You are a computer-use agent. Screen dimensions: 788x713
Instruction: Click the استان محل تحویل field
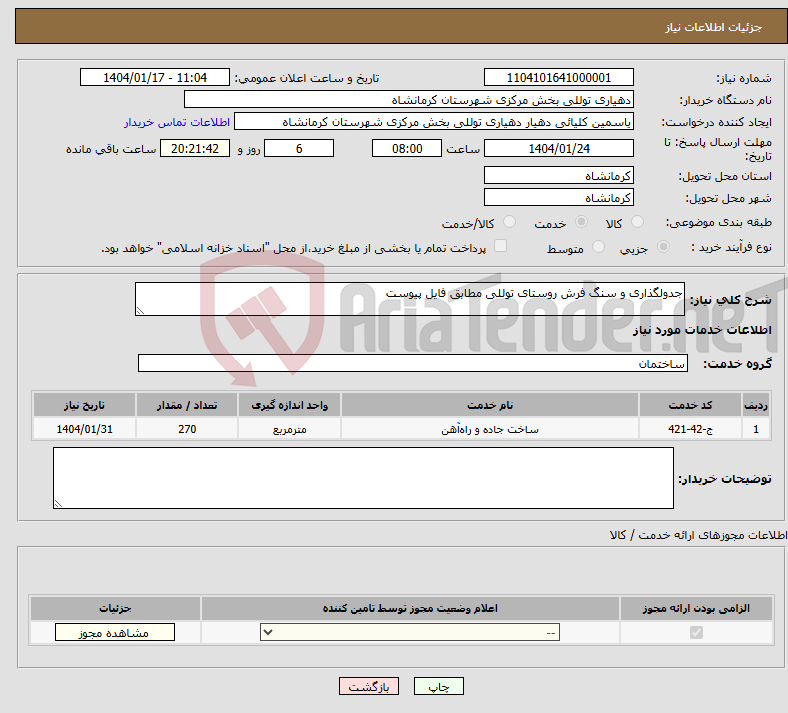click(x=558, y=175)
